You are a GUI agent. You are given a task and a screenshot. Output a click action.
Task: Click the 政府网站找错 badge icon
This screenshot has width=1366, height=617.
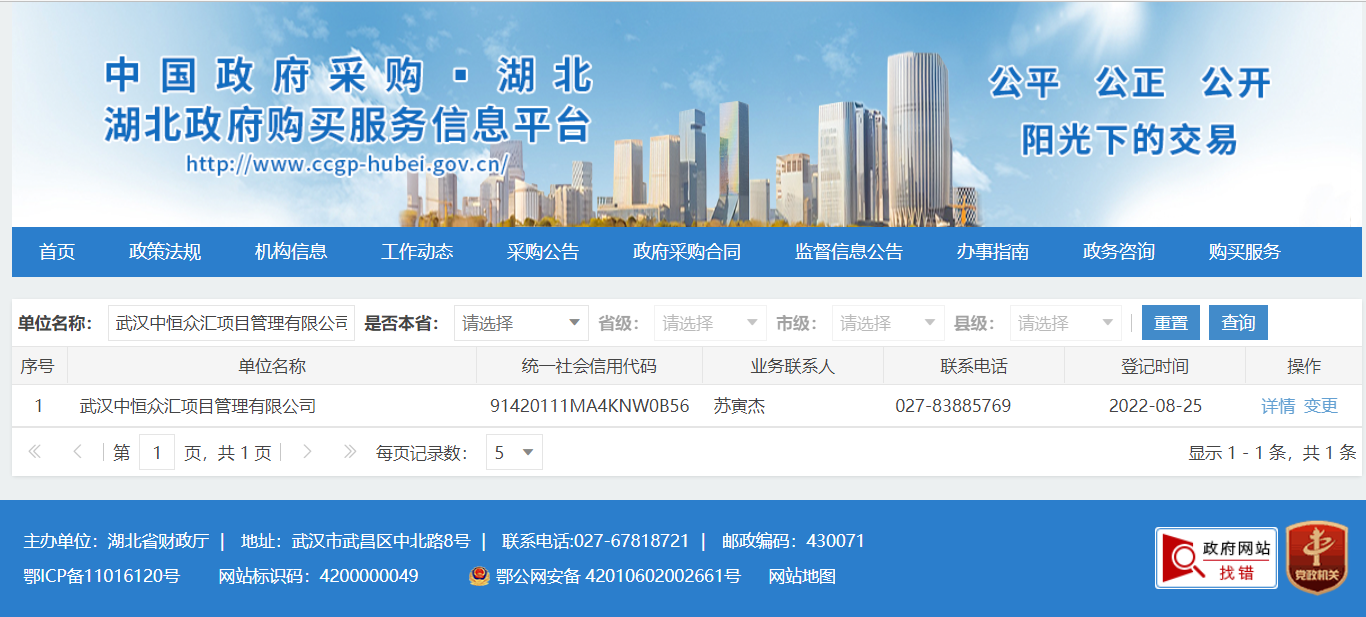(x=1216, y=558)
